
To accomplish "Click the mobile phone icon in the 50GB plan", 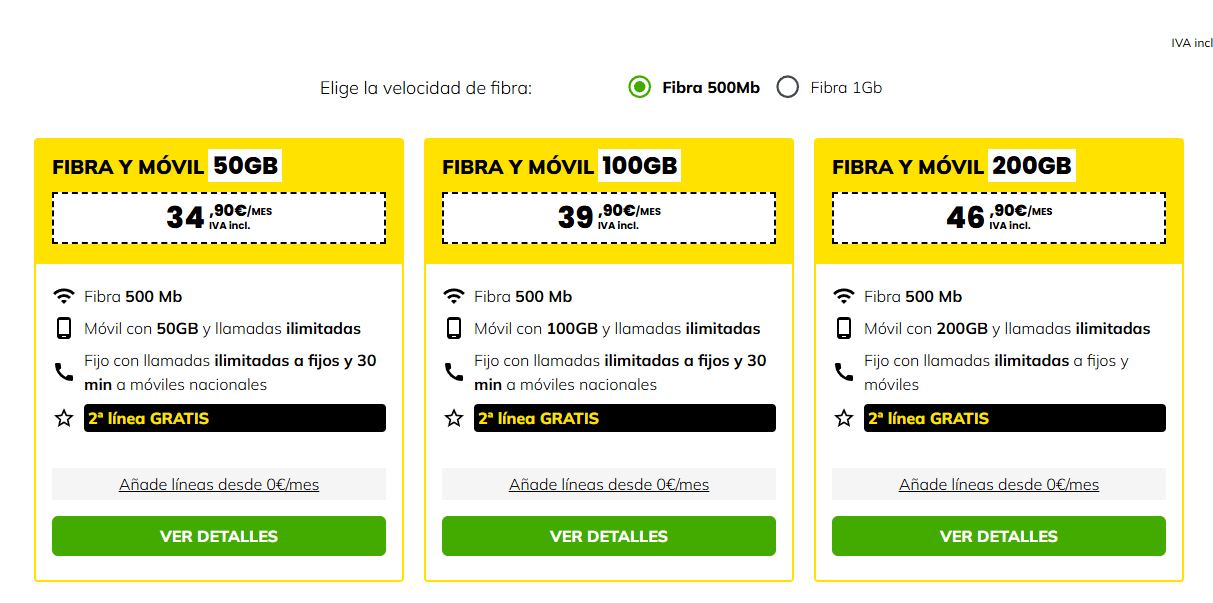I will pos(64,328).
